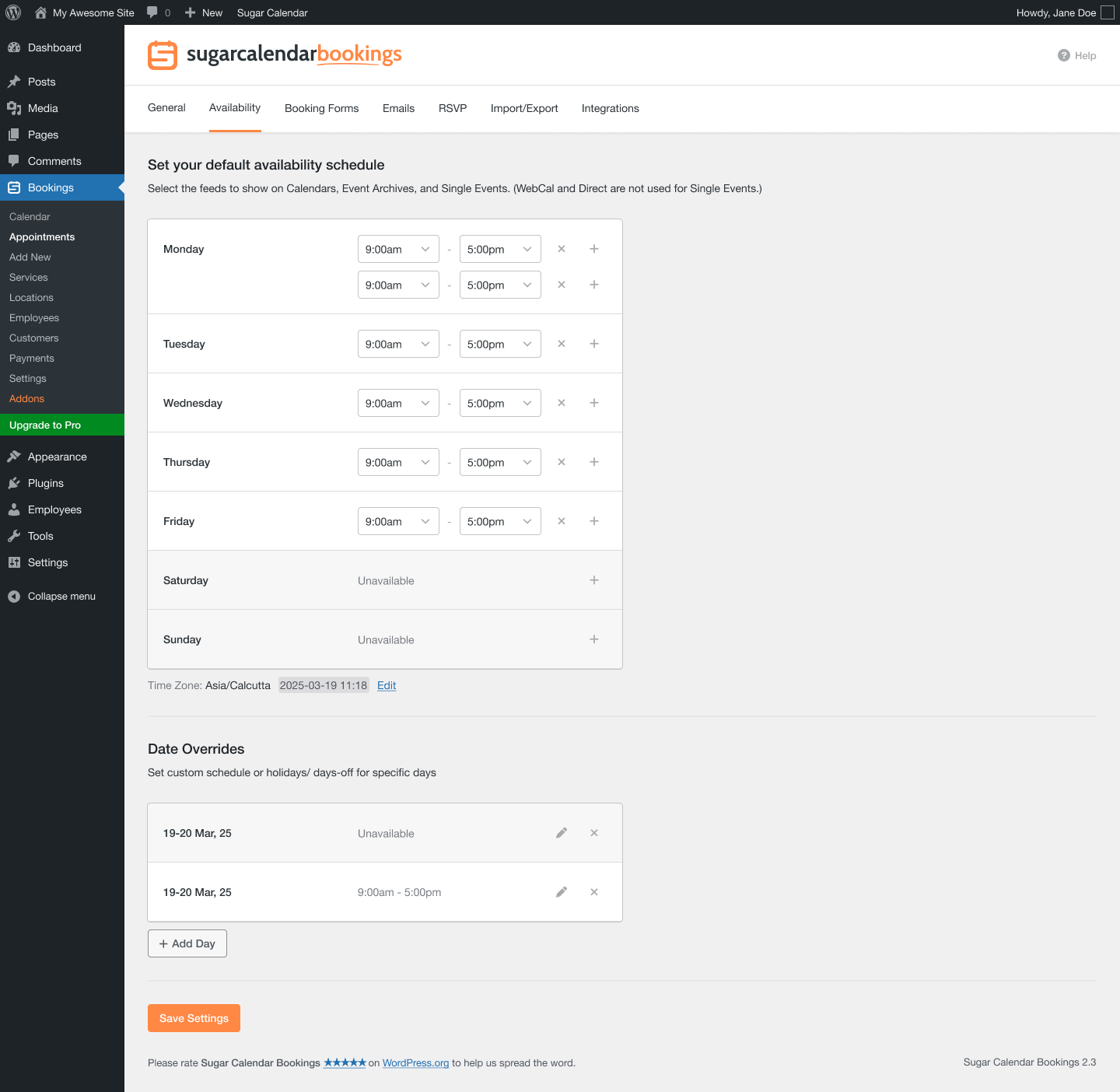Click the Save Settings button
The height and width of the screenshot is (1092, 1120).
coord(194,1018)
